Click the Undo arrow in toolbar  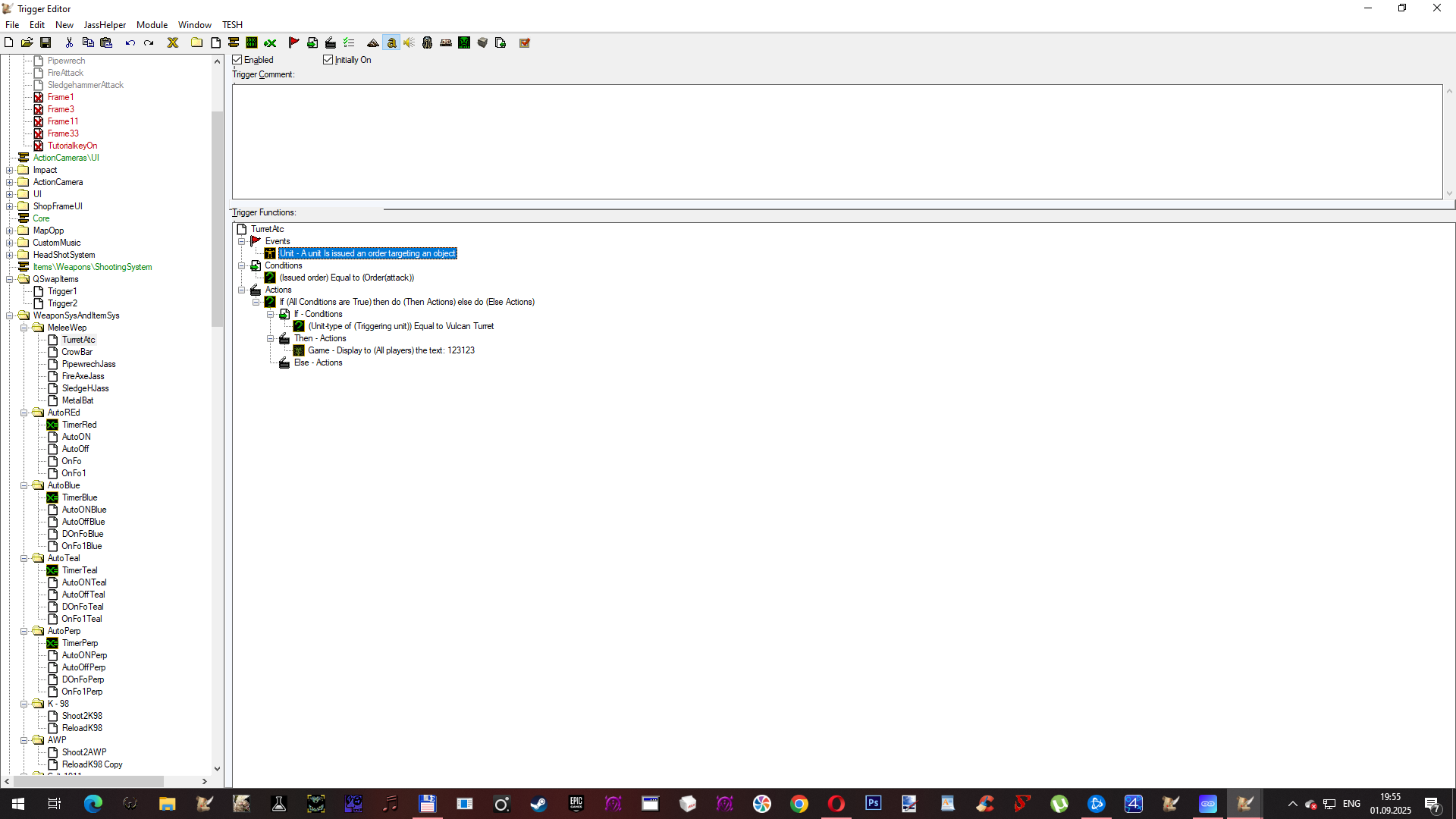[x=130, y=43]
